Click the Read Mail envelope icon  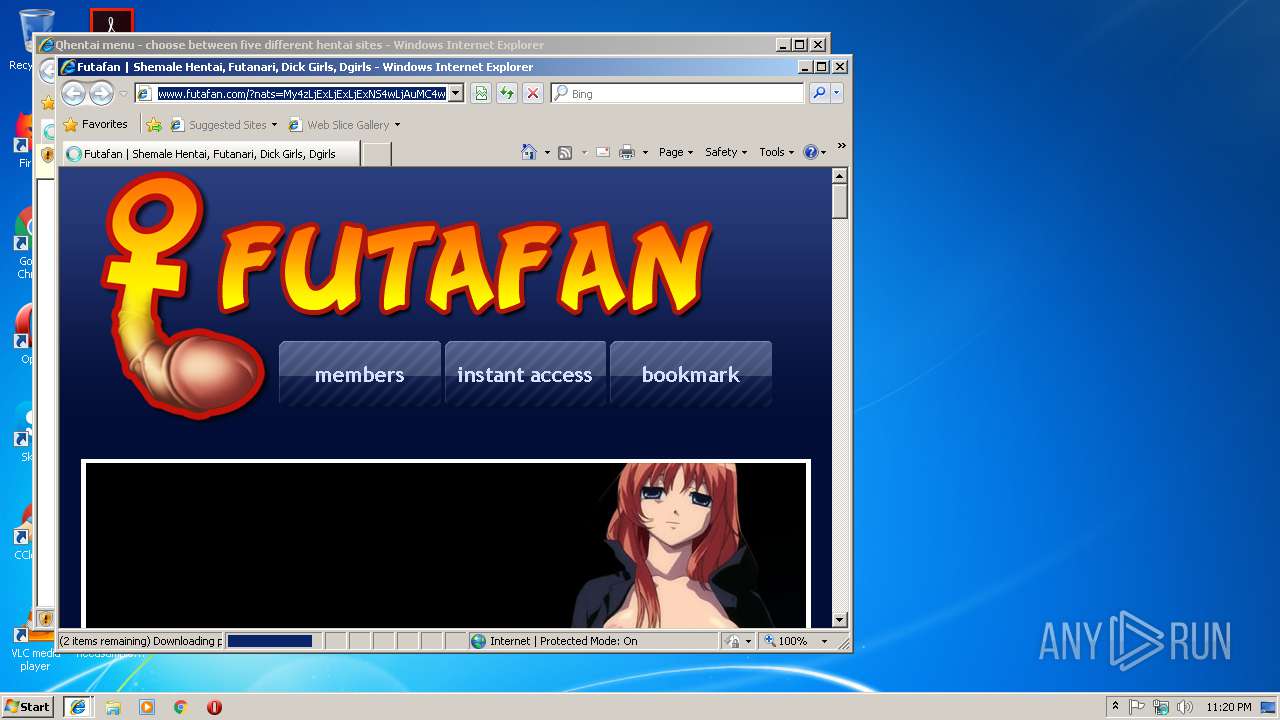click(x=603, y=152)
